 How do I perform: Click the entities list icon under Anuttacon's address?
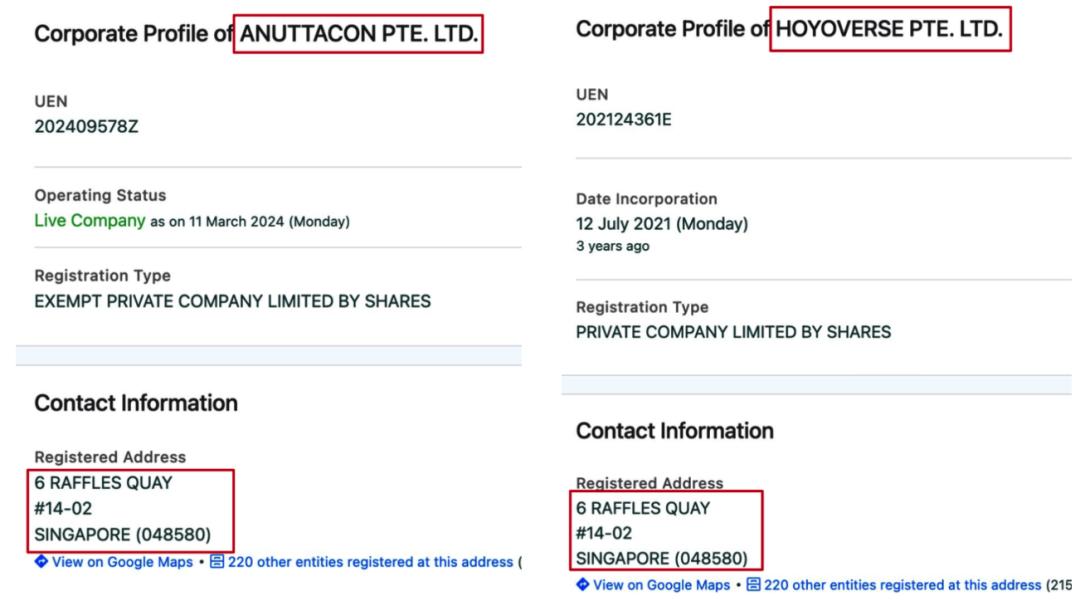pyautogui.click(x=216, y=562)
